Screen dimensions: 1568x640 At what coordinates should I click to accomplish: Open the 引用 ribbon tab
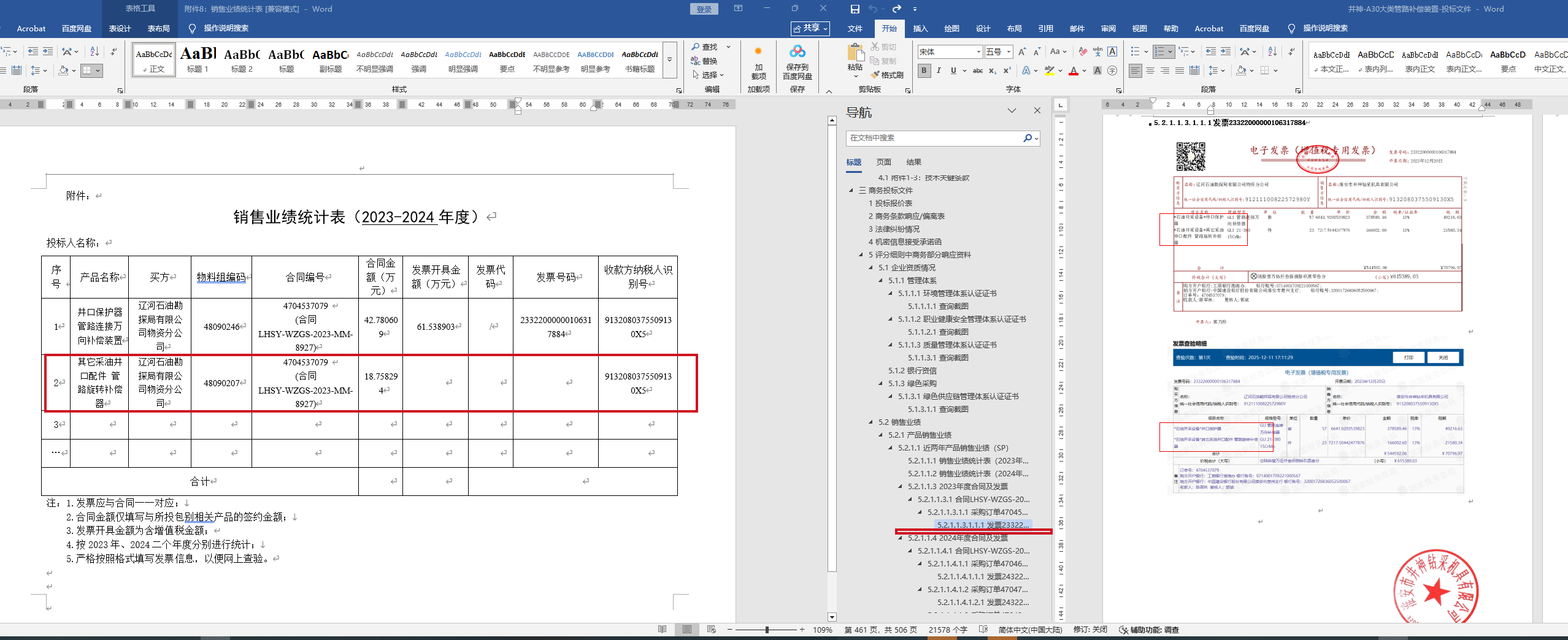click(1045, 28)
